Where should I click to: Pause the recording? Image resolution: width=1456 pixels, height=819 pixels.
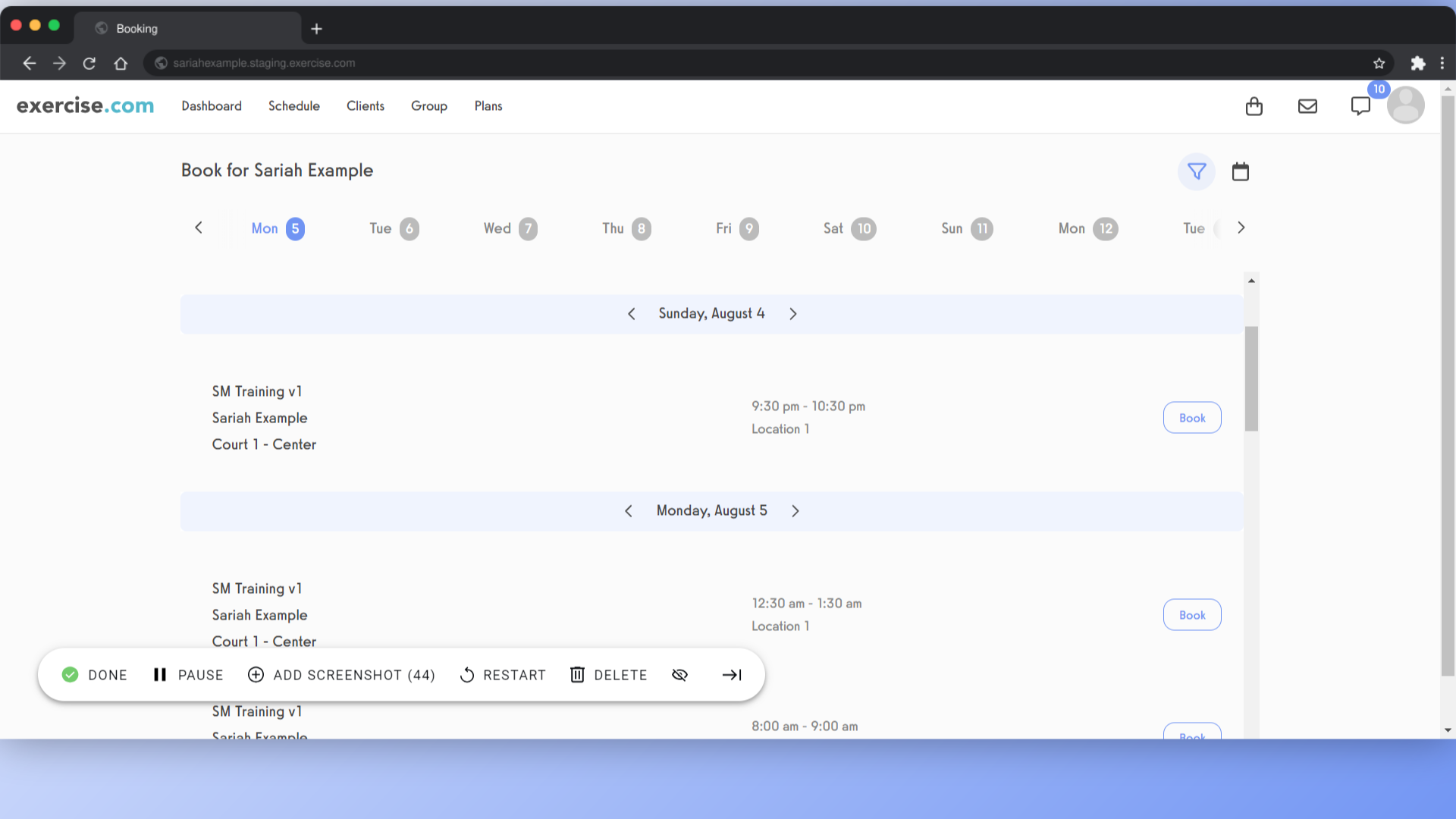(188, 675)
